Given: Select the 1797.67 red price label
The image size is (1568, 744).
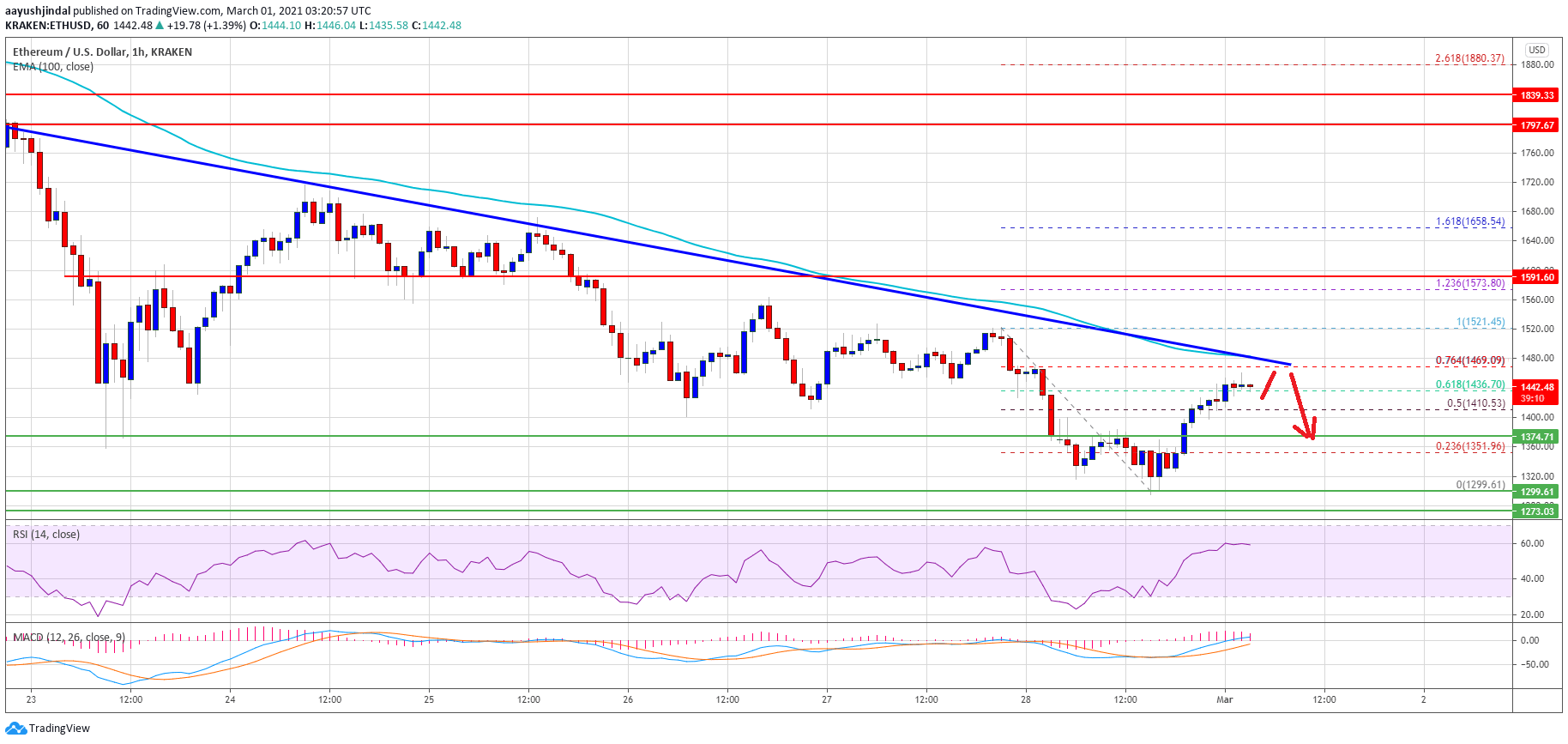Looking at the screenshot, I should [x=1537, y=125].
